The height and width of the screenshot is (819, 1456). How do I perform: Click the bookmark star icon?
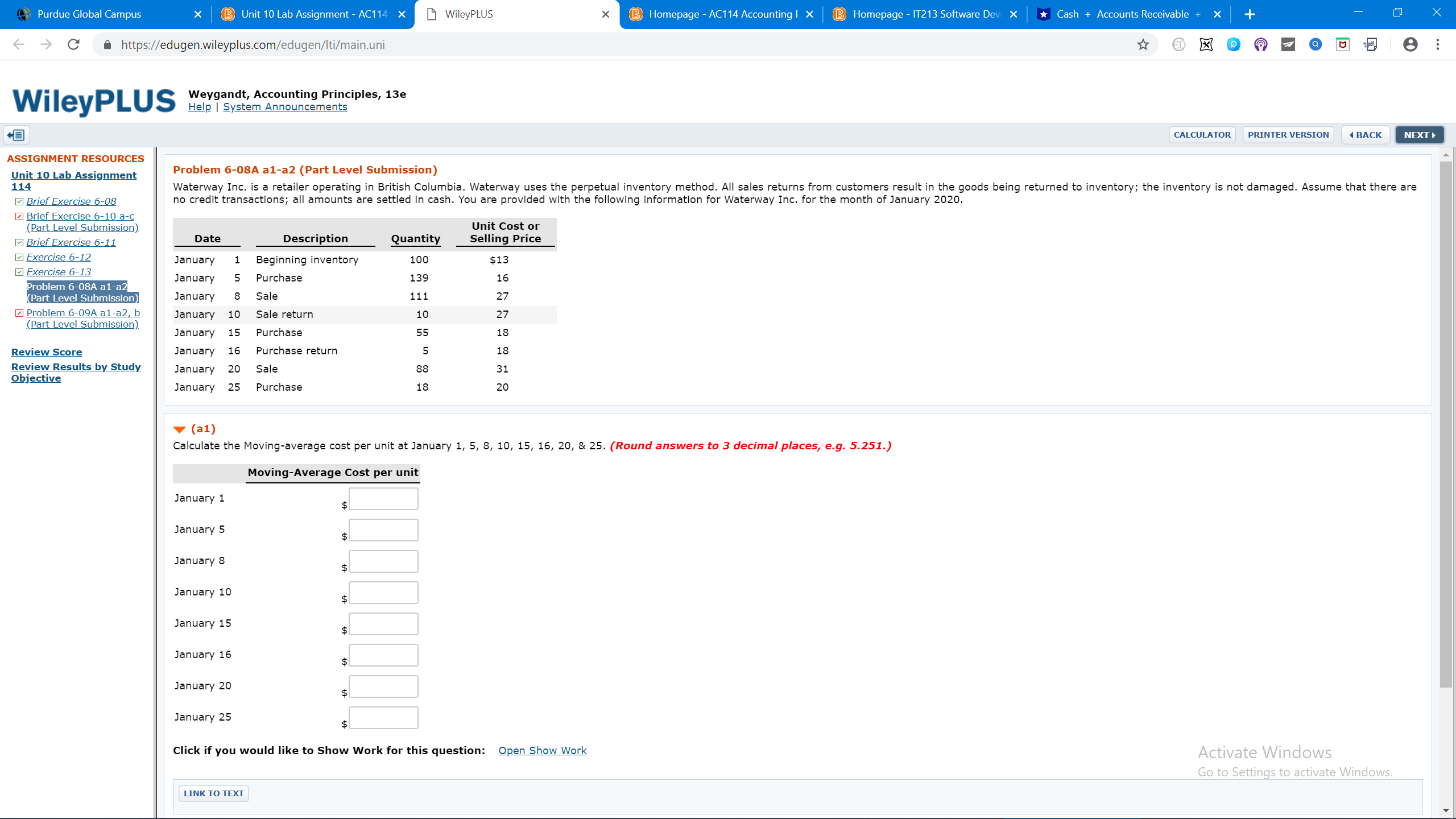coord(1143,44)
